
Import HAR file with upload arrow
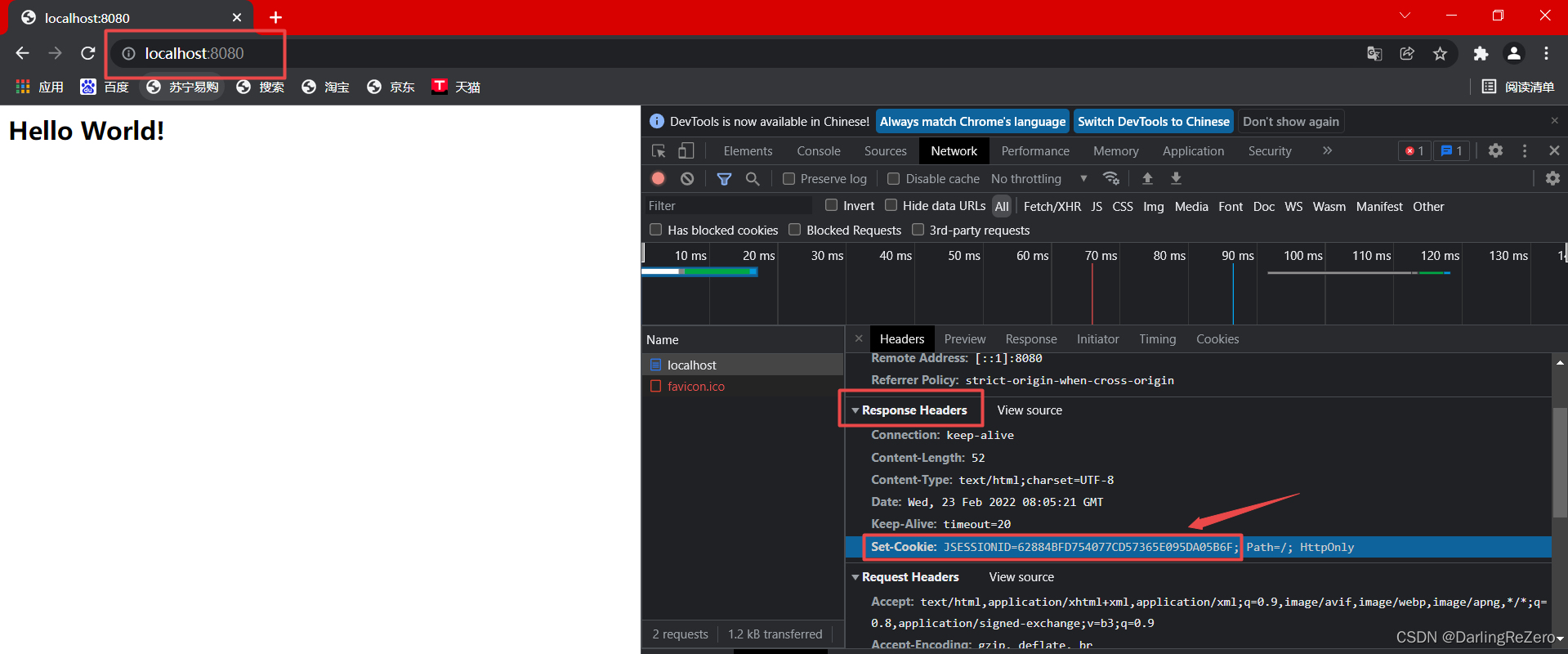[x=1147, y=178]
